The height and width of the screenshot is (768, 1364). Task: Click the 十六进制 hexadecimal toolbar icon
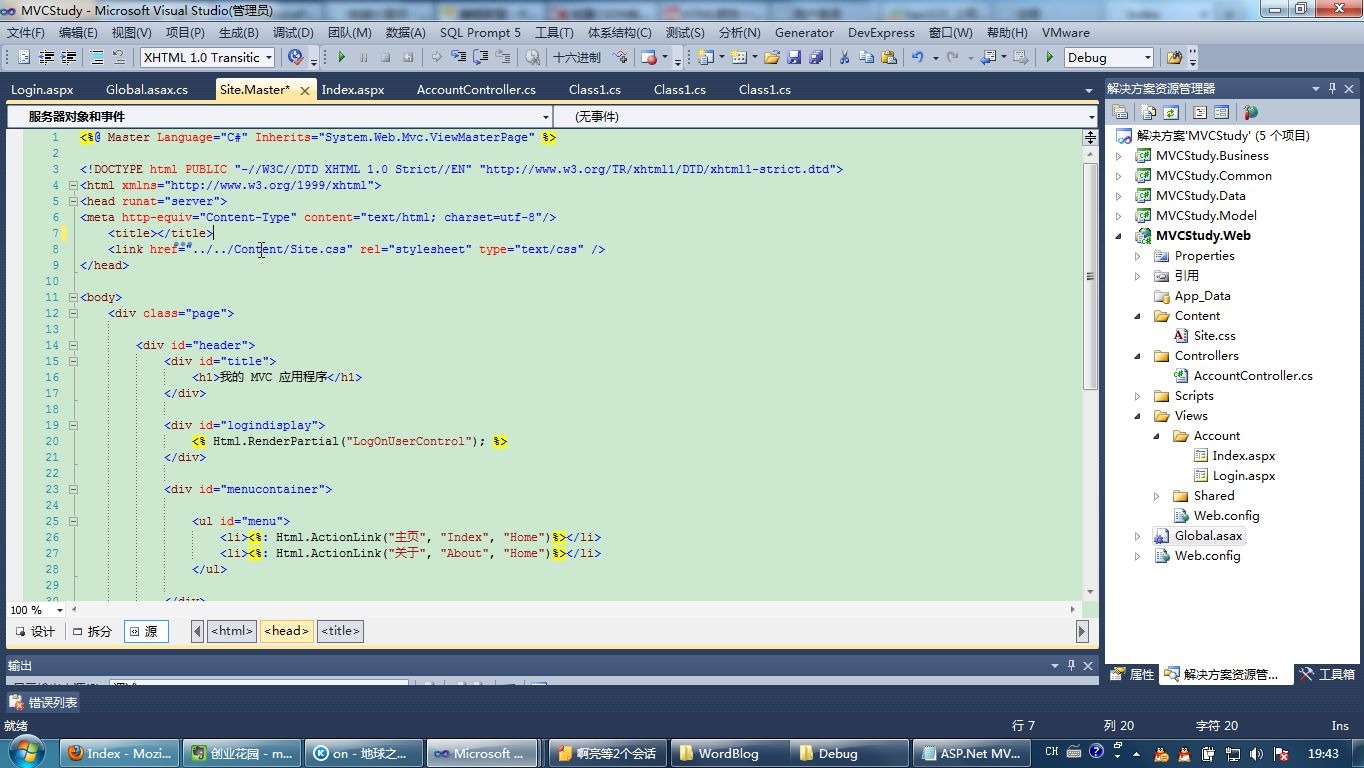(x=577, y=57)
